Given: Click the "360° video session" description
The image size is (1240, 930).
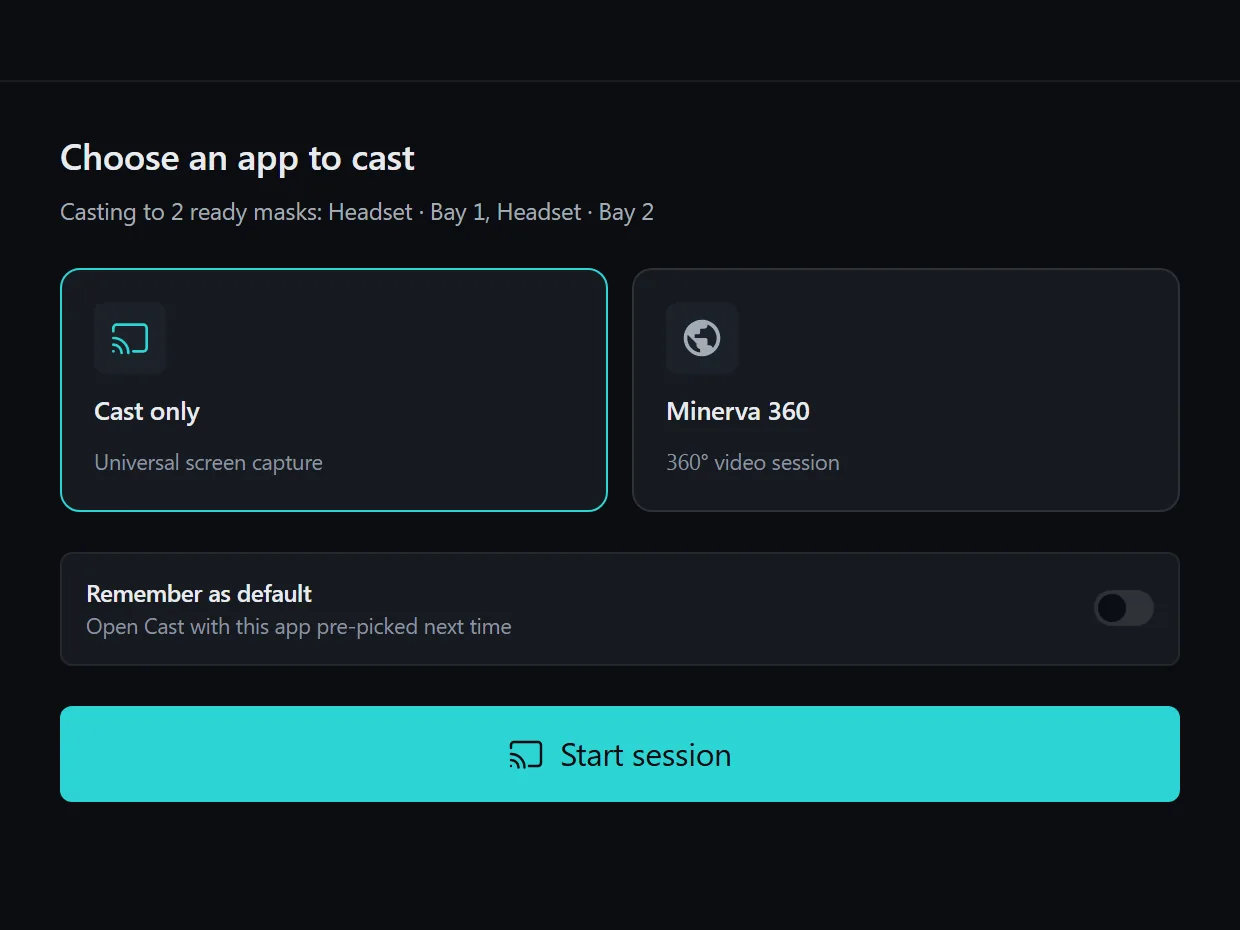Looking at the screenshot, I should tap(753, 462).
